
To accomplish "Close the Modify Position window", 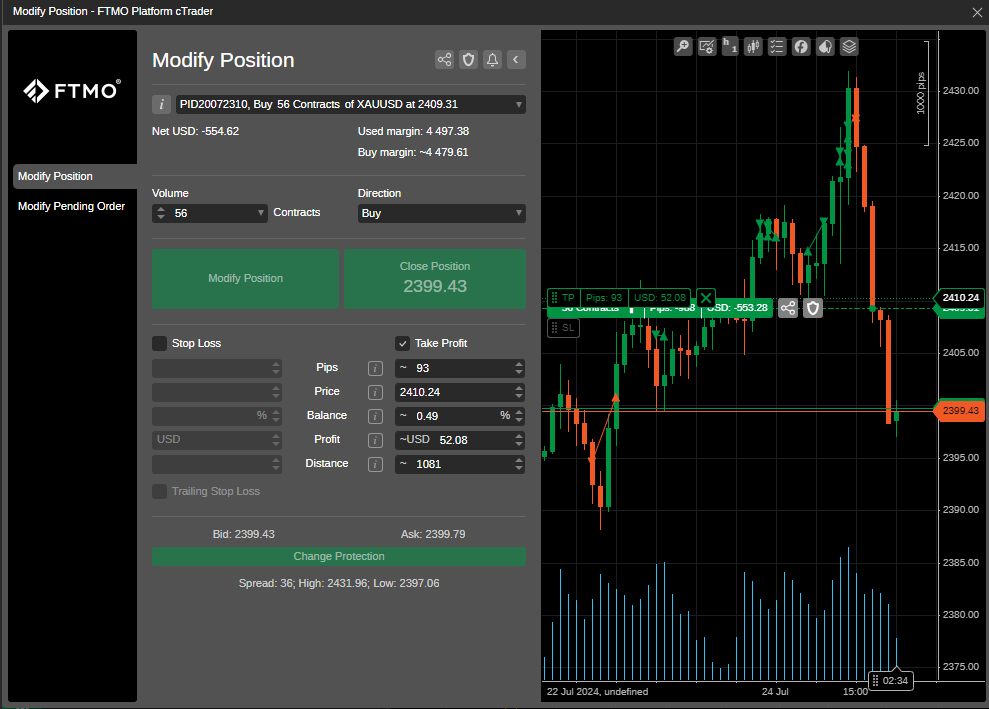I will [x=977, y=12].
